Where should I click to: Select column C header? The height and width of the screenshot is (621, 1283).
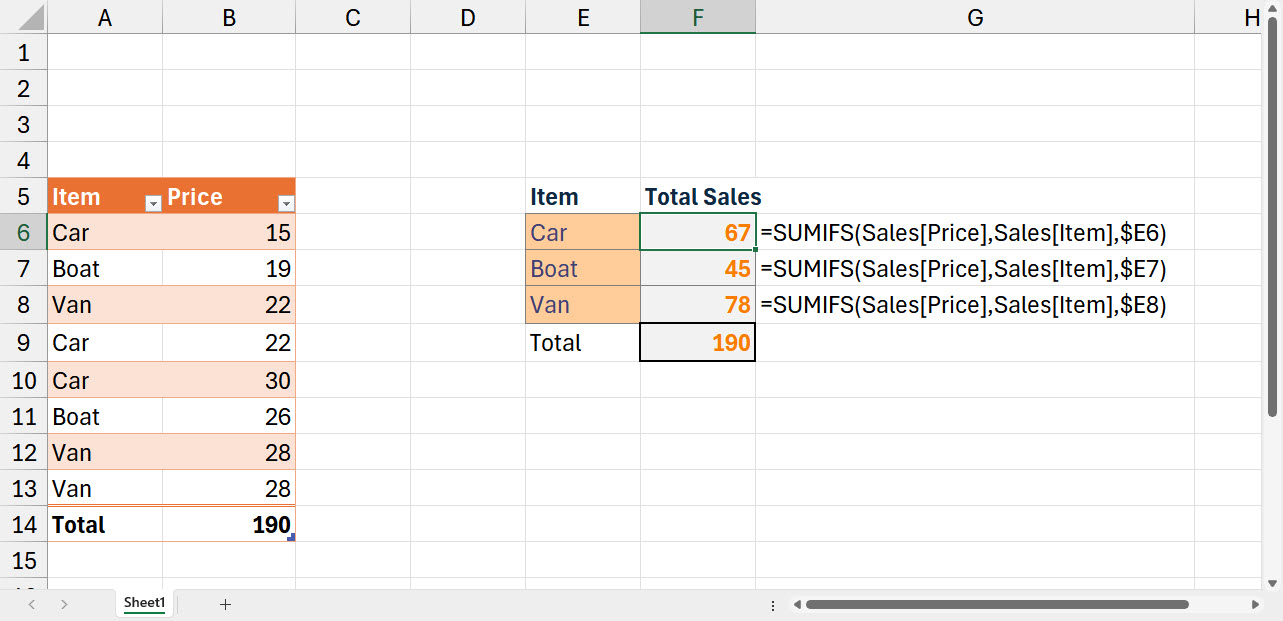352,17
